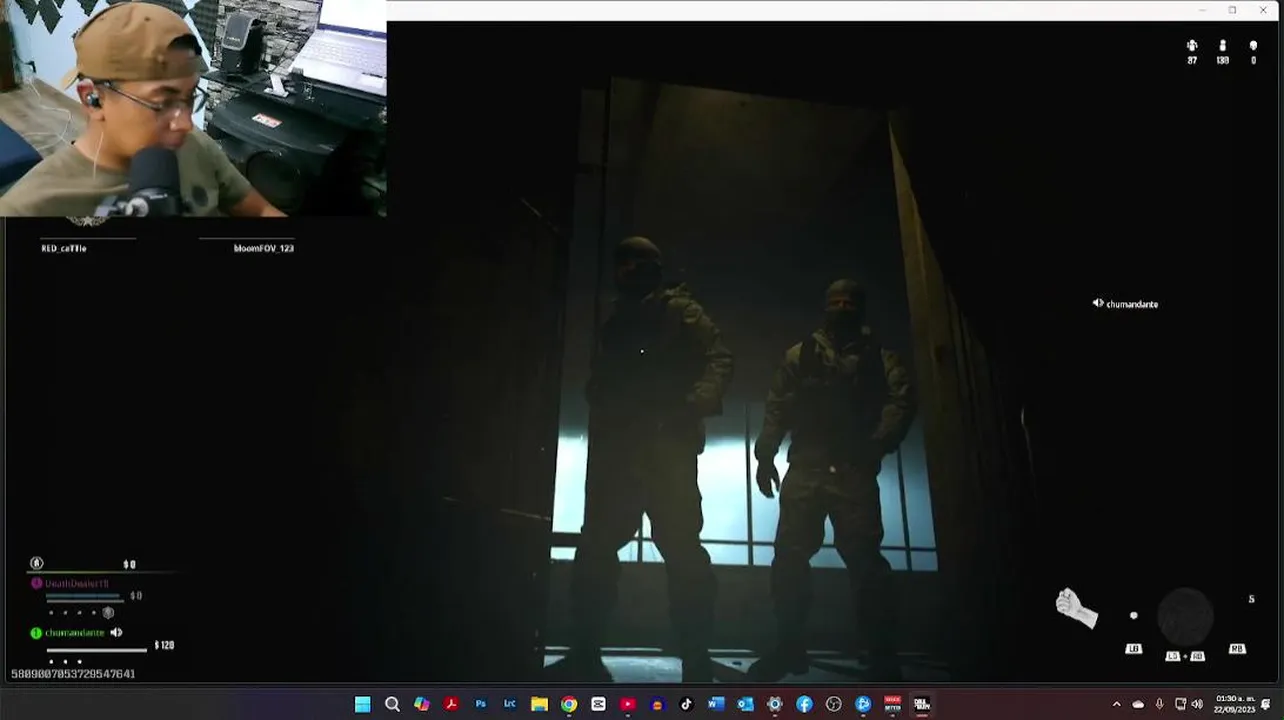Open Call of Duty taskbar icon

(x=922, y=704)
